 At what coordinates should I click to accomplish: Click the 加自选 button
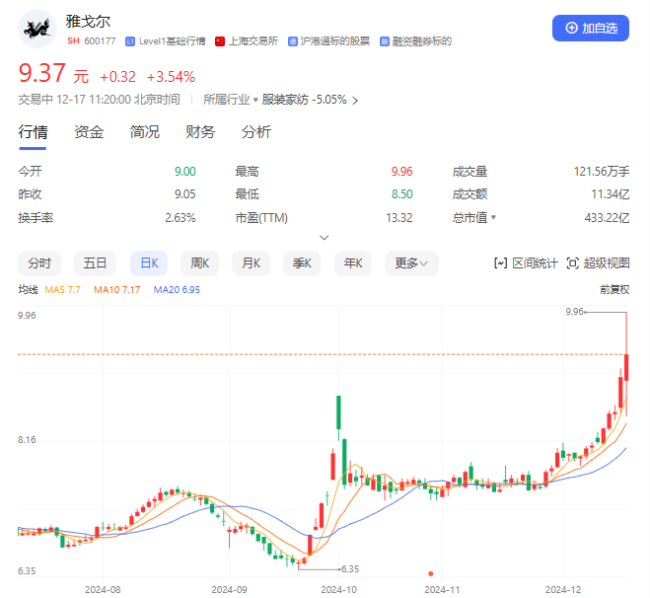590,28
